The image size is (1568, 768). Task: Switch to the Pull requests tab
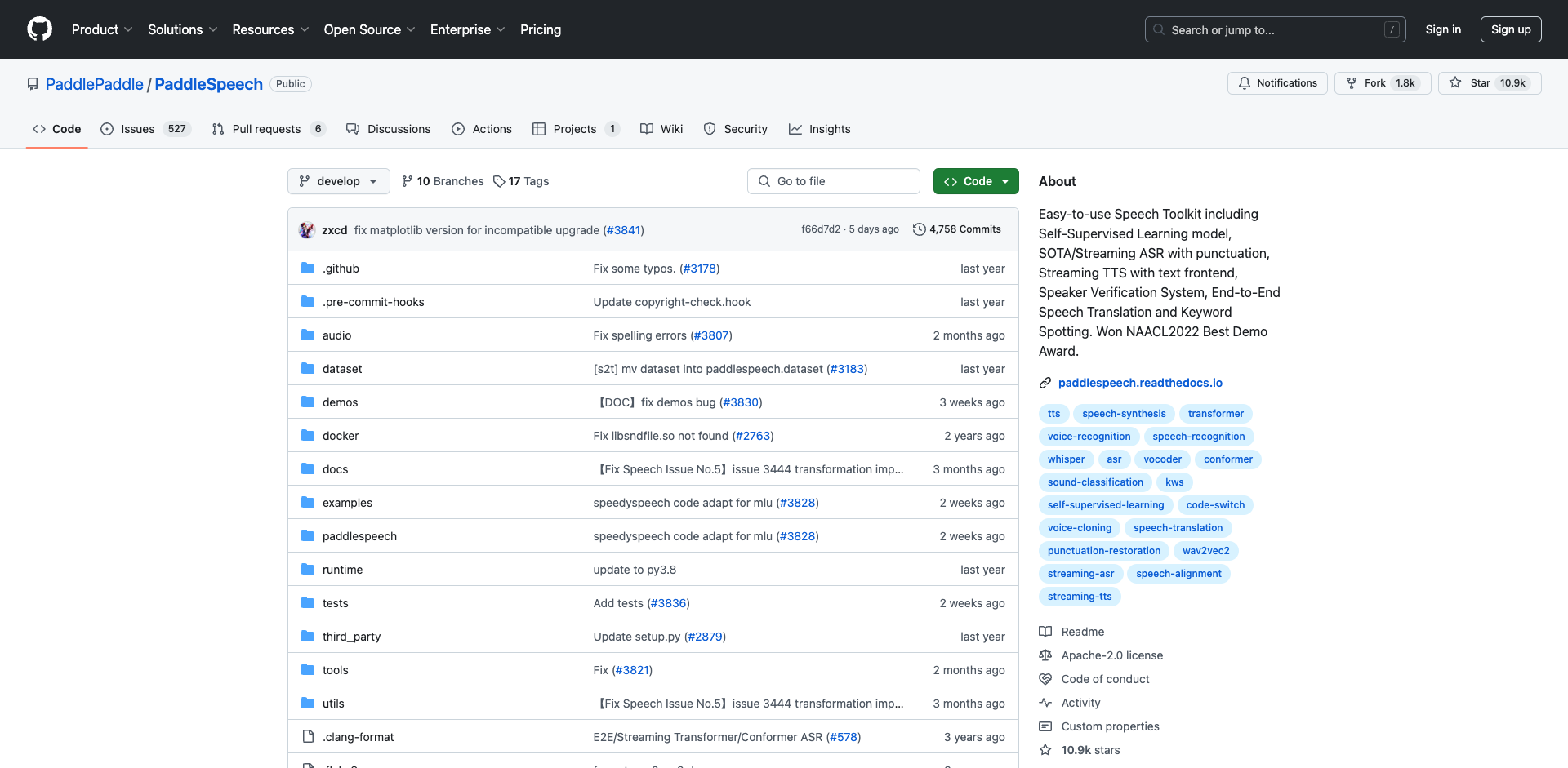pos(269,129)
